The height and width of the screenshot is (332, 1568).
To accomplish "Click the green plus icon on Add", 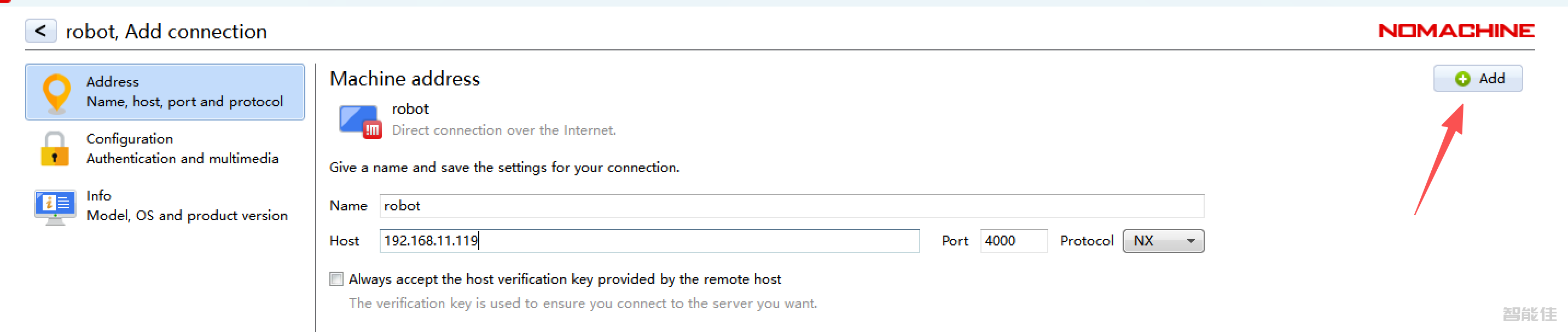I will click(1462, 78).
